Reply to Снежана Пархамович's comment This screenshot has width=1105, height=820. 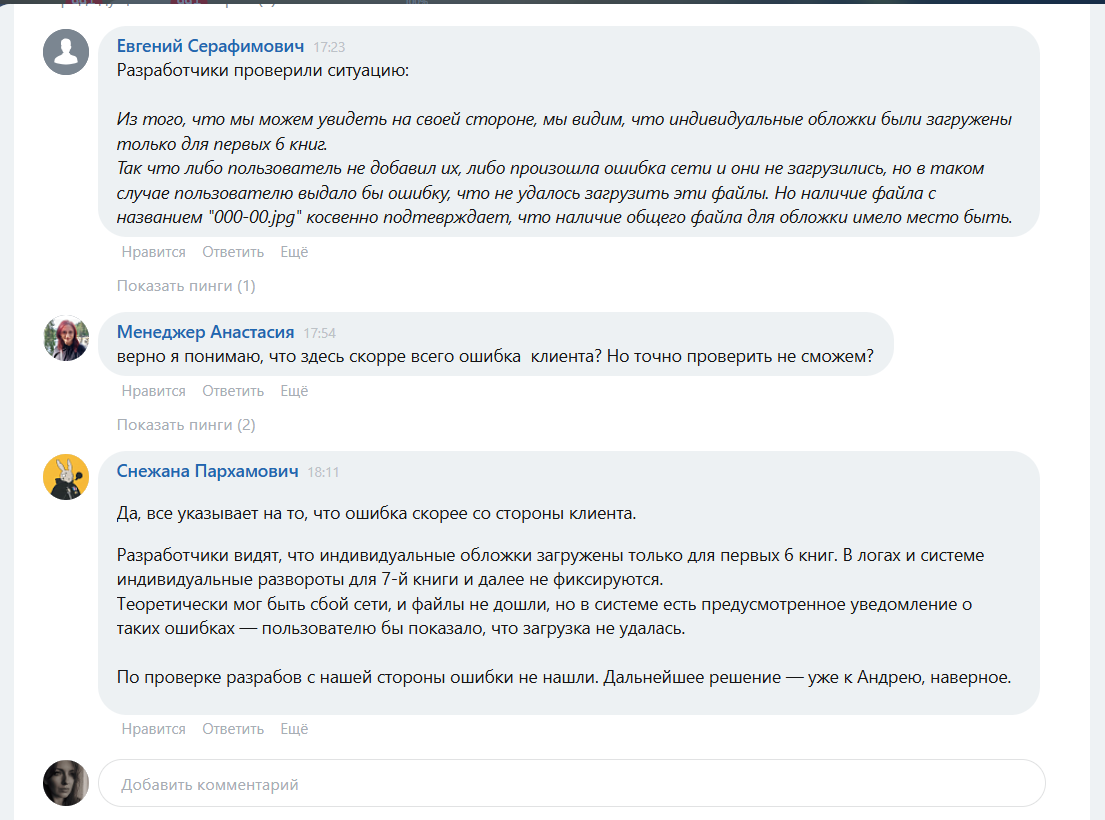233,729
